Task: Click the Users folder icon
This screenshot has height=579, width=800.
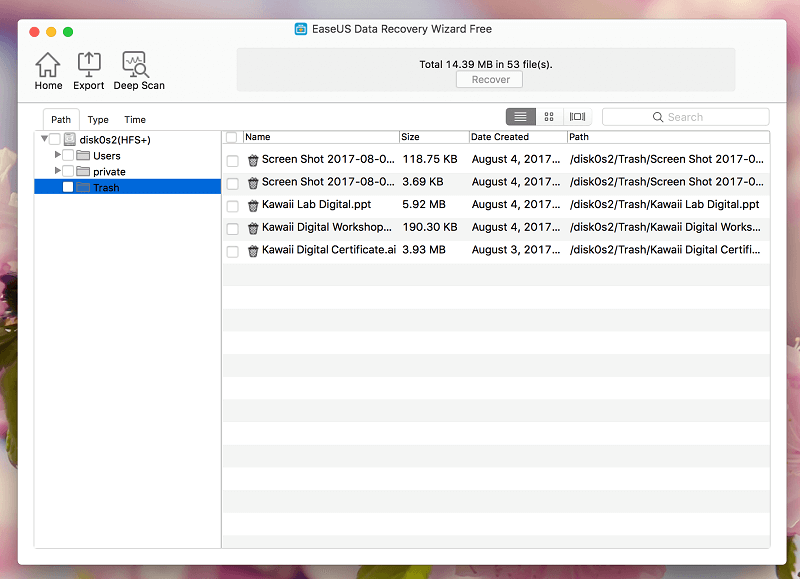Action: [83, 155]
